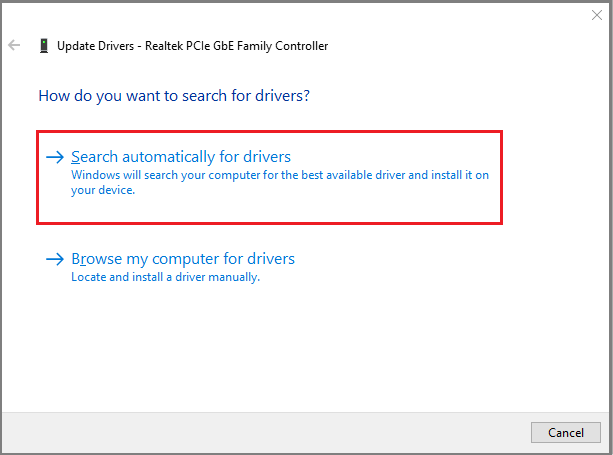Click arrow icon beside Browse my computer
Viewport: 613px width, 455px height.
pyautogui.click(x=55, y=259)
